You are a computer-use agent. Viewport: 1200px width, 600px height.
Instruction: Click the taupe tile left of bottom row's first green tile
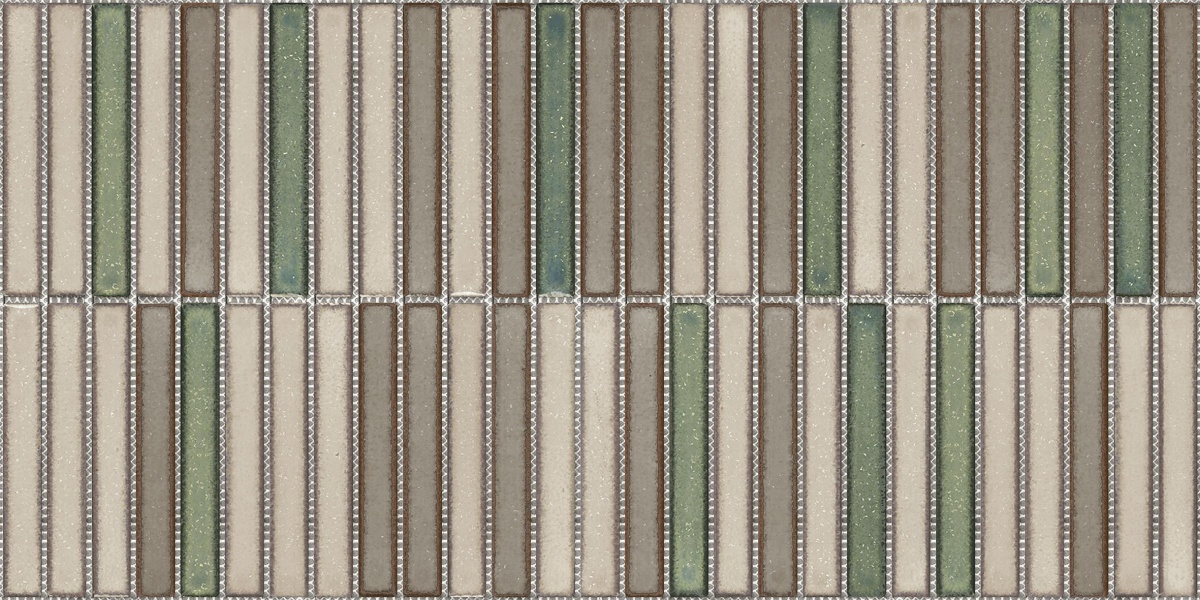(155, 450)
